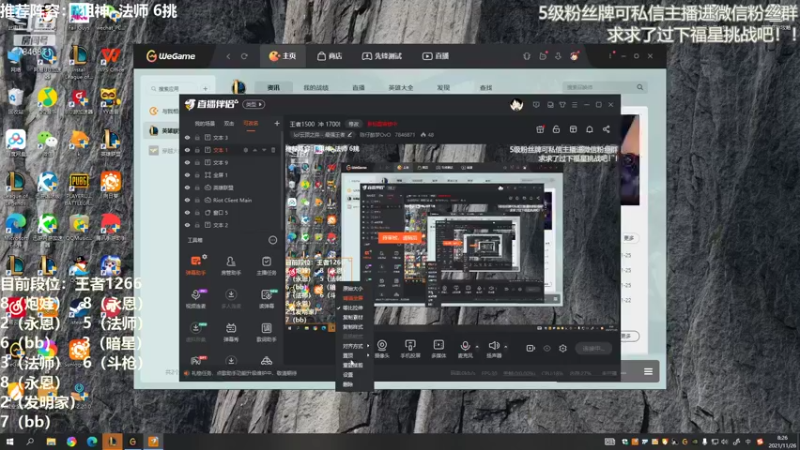Screen dimensions: 800x450
Task: Open Windows Start menu
Action: 10,441
